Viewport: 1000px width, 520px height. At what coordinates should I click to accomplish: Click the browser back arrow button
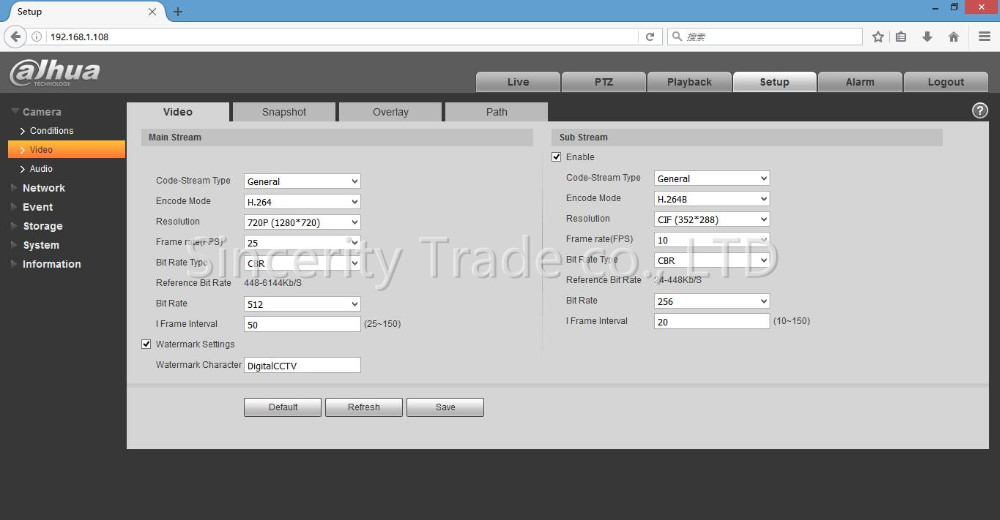15,37
